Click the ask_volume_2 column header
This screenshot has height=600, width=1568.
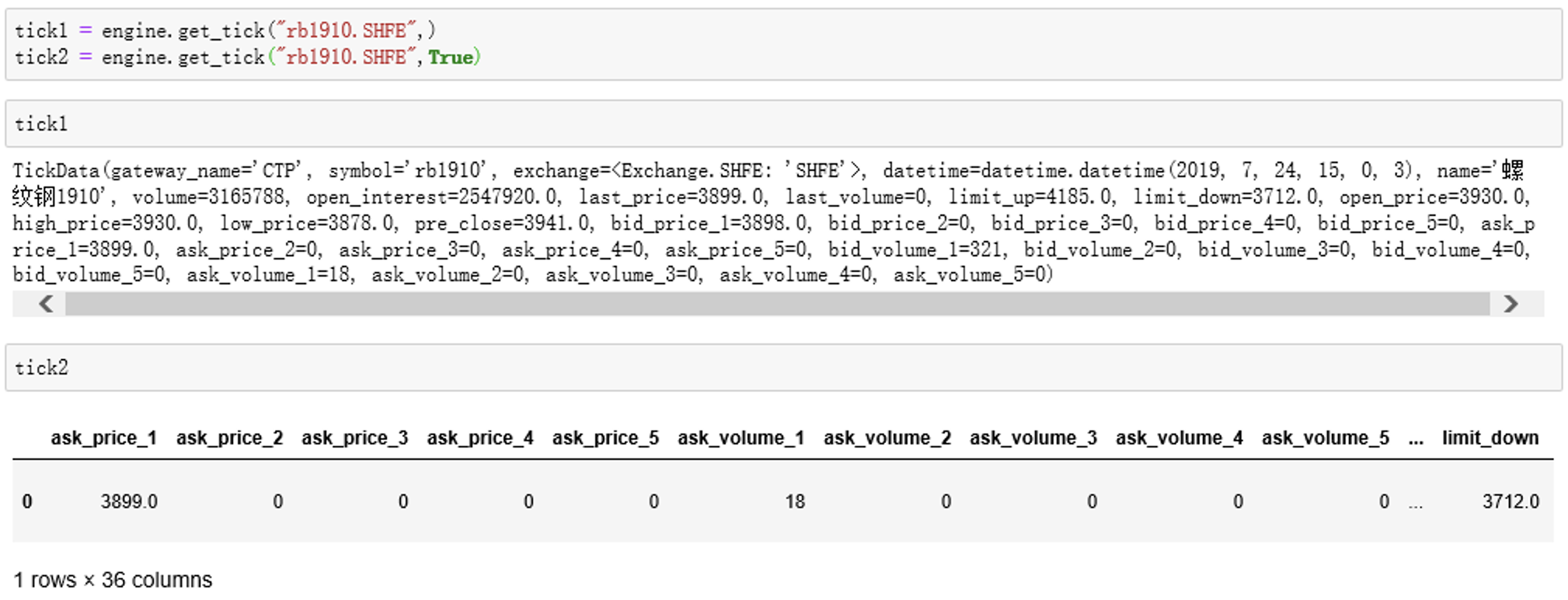click(887, 438)
